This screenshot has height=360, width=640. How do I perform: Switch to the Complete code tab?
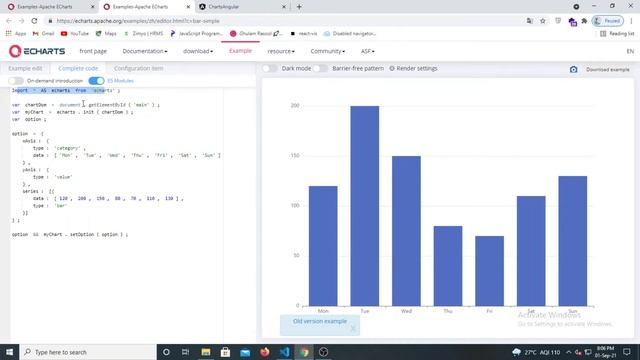click(78, 68)
